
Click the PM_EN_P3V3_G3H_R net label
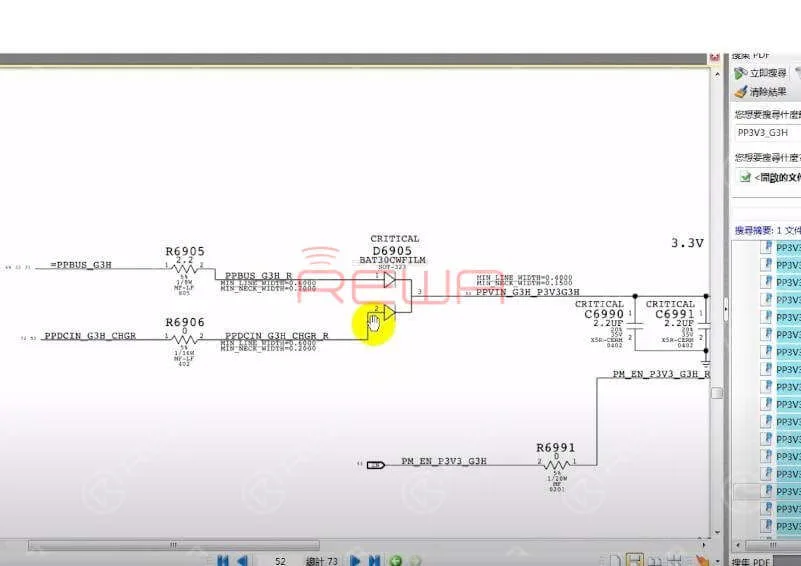(662, 374)
